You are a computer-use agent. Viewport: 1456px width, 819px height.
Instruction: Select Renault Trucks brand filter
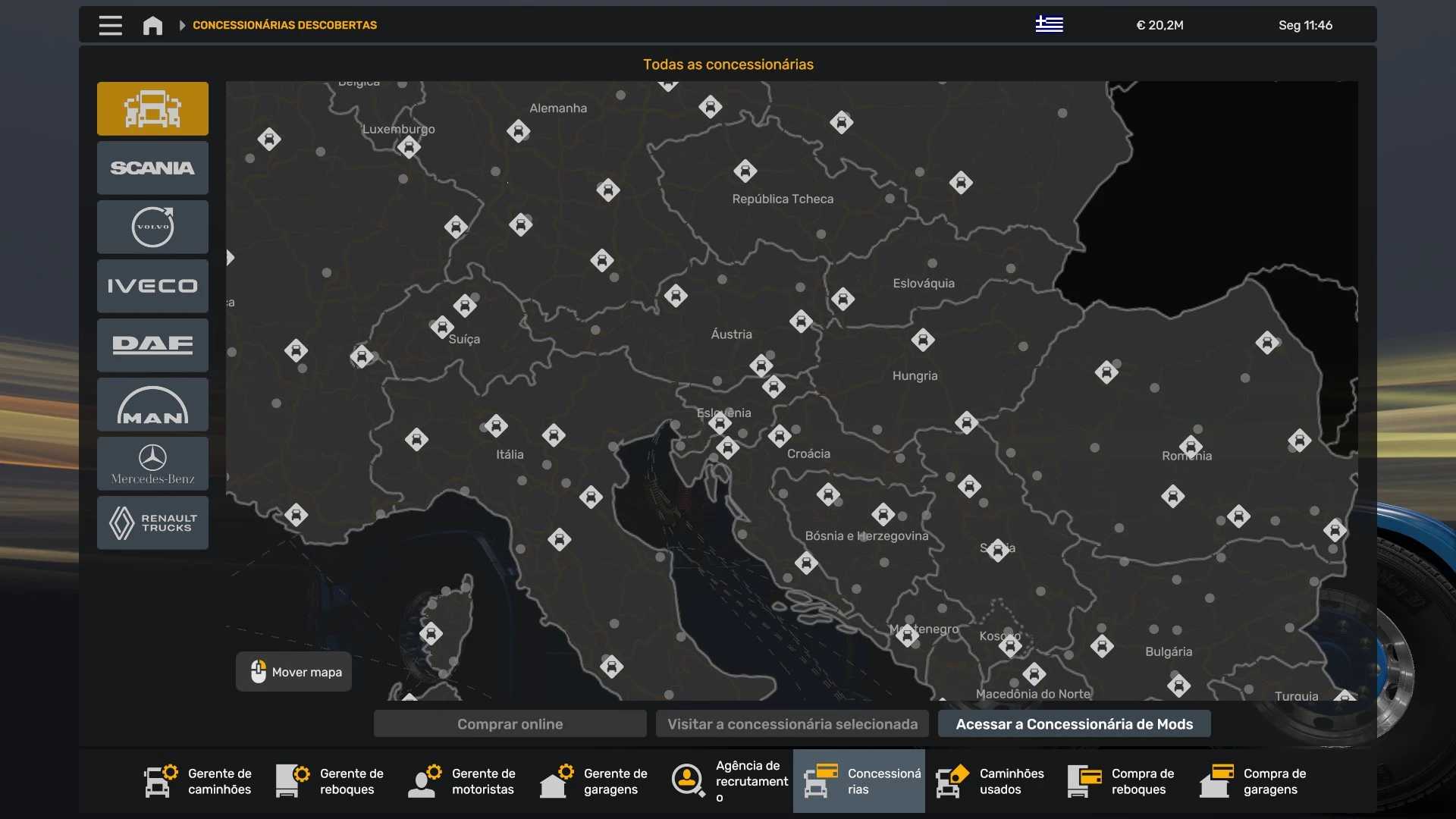pos(152,522)
